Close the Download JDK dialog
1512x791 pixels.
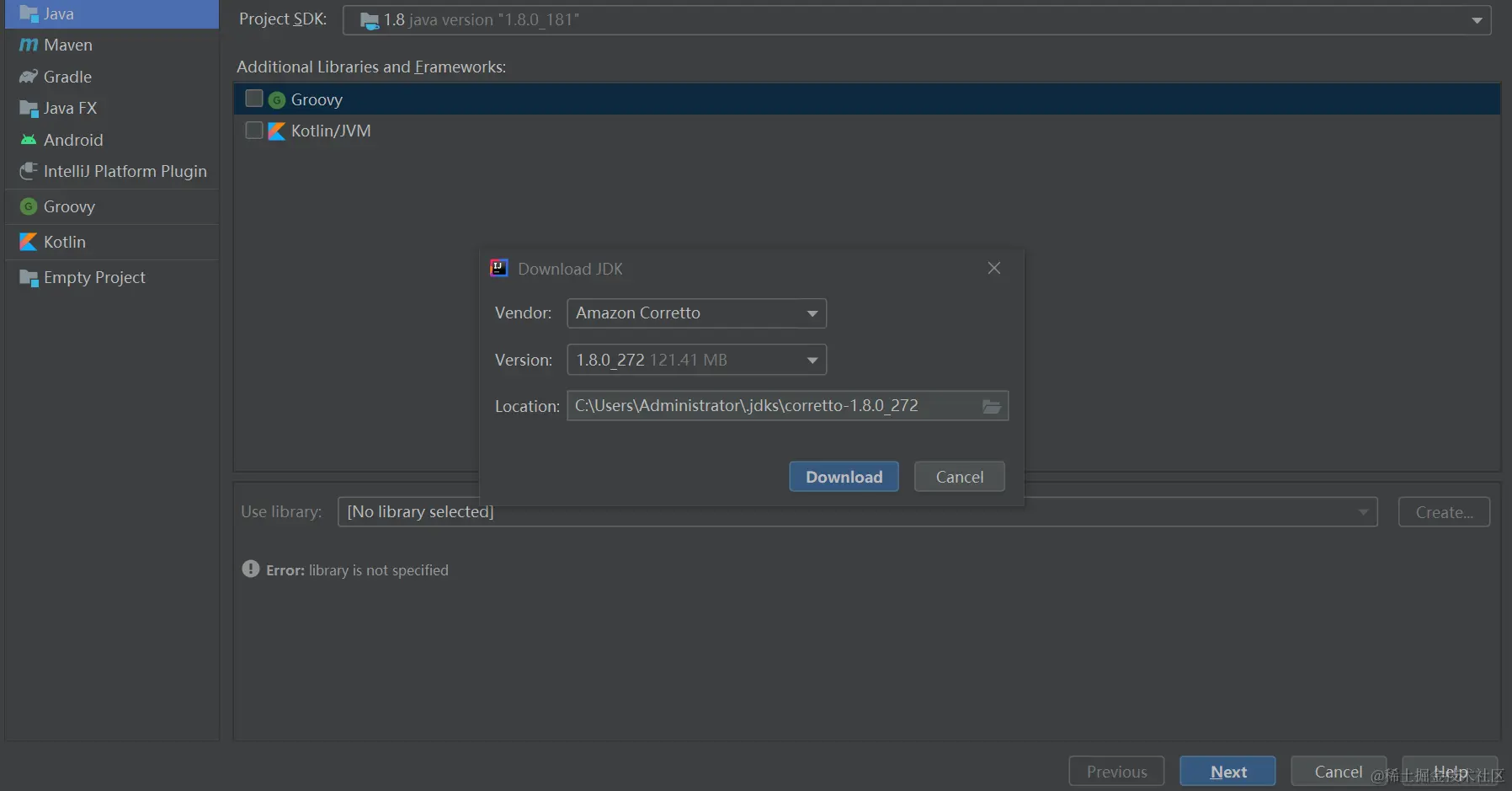coord(994,268)
